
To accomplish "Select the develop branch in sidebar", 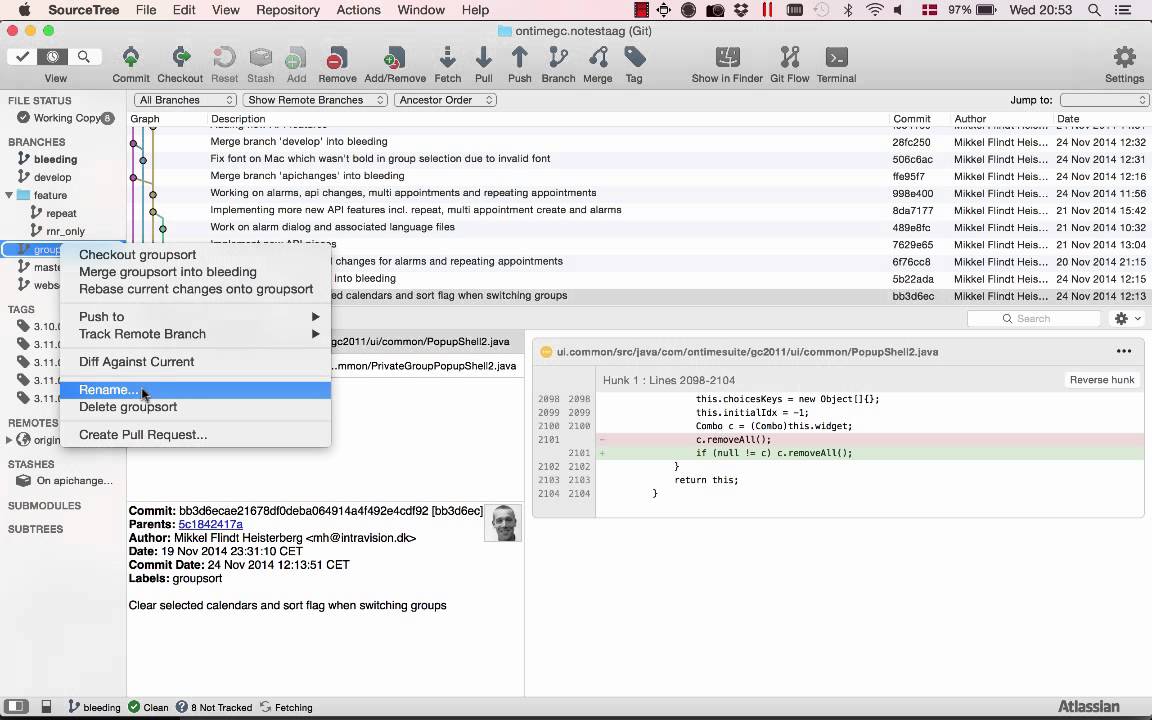I will [x=52, y=177].
